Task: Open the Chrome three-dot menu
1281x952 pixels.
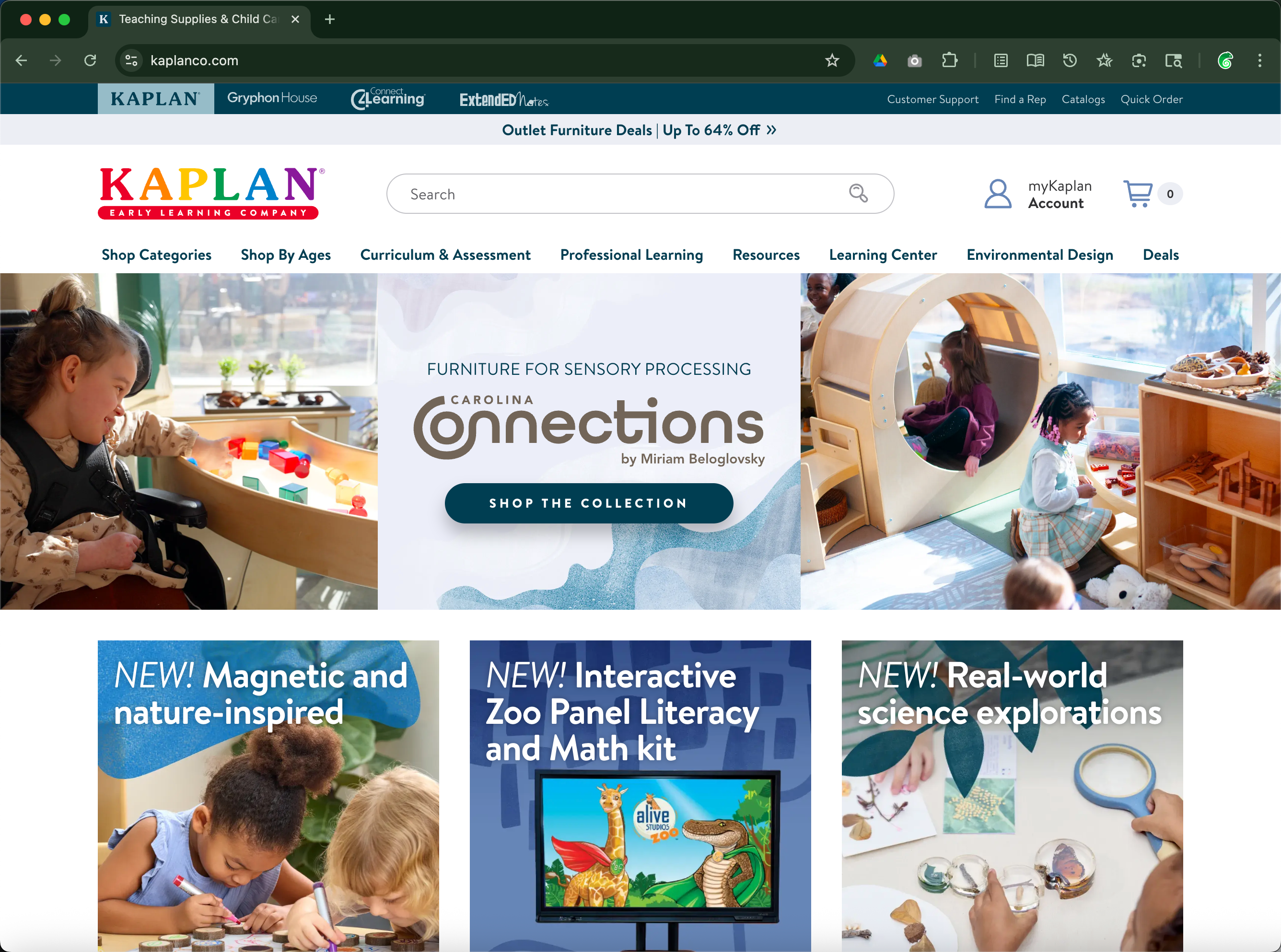Action: click(1260, 60)
